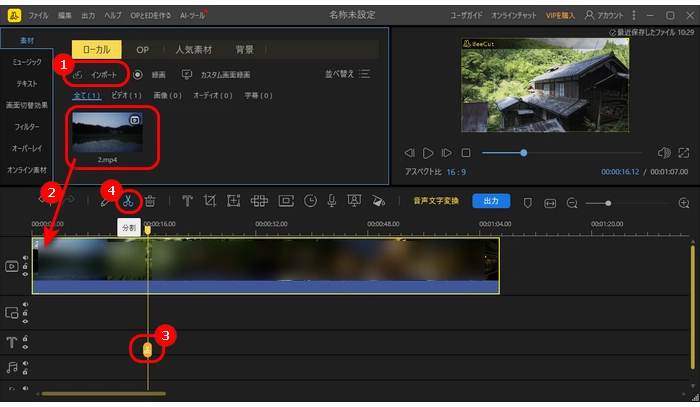Toggle fullscreen preview mode
Image resolution: width=700 pixels, height=407 pixels.
(683, 153)
